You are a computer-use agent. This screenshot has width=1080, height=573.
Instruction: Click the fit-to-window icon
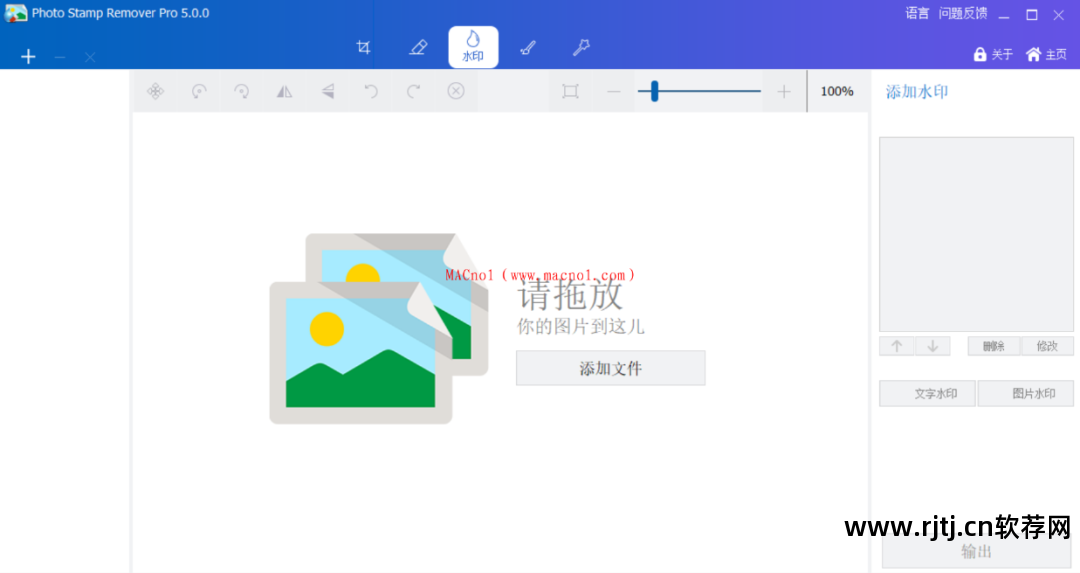[570, 91]
